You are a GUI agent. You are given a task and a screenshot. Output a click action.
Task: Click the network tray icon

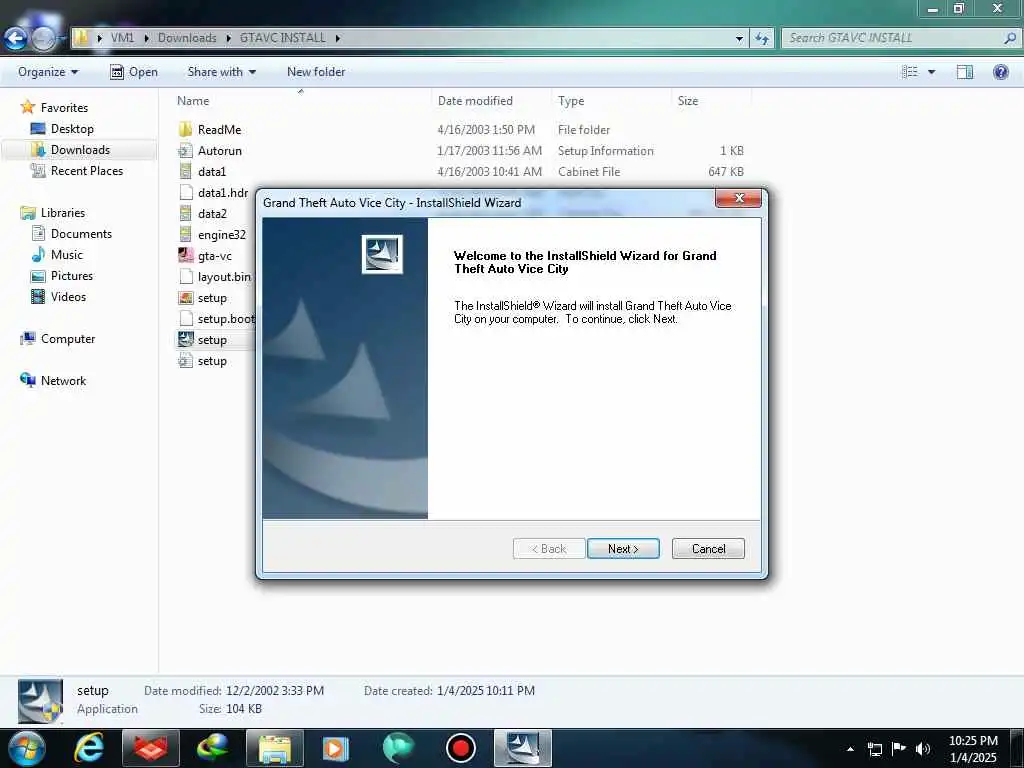pyautogui.click(x=875, y=749)
